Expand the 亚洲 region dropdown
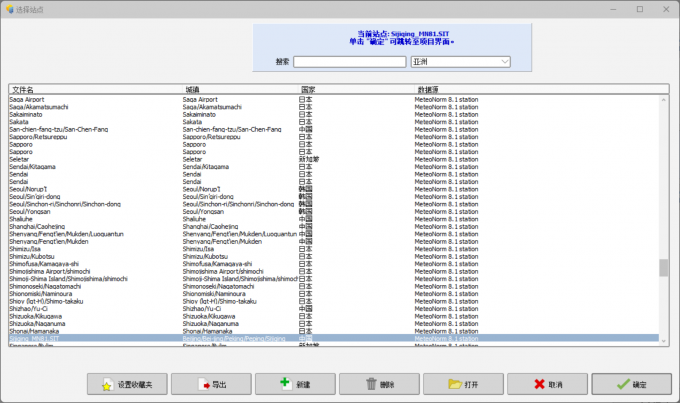Viewport: 680px width, 403px height. coord(504,62)
